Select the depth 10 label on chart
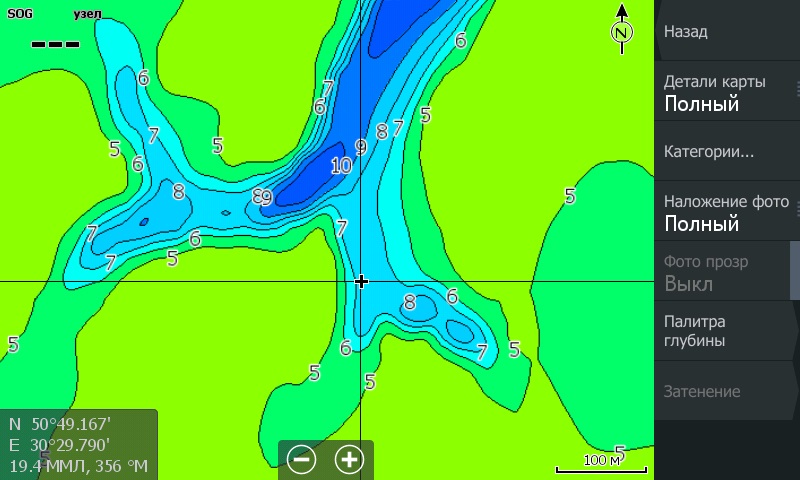Image resolution: width=800 pixels, height=480 pixels. pos(341,166)
